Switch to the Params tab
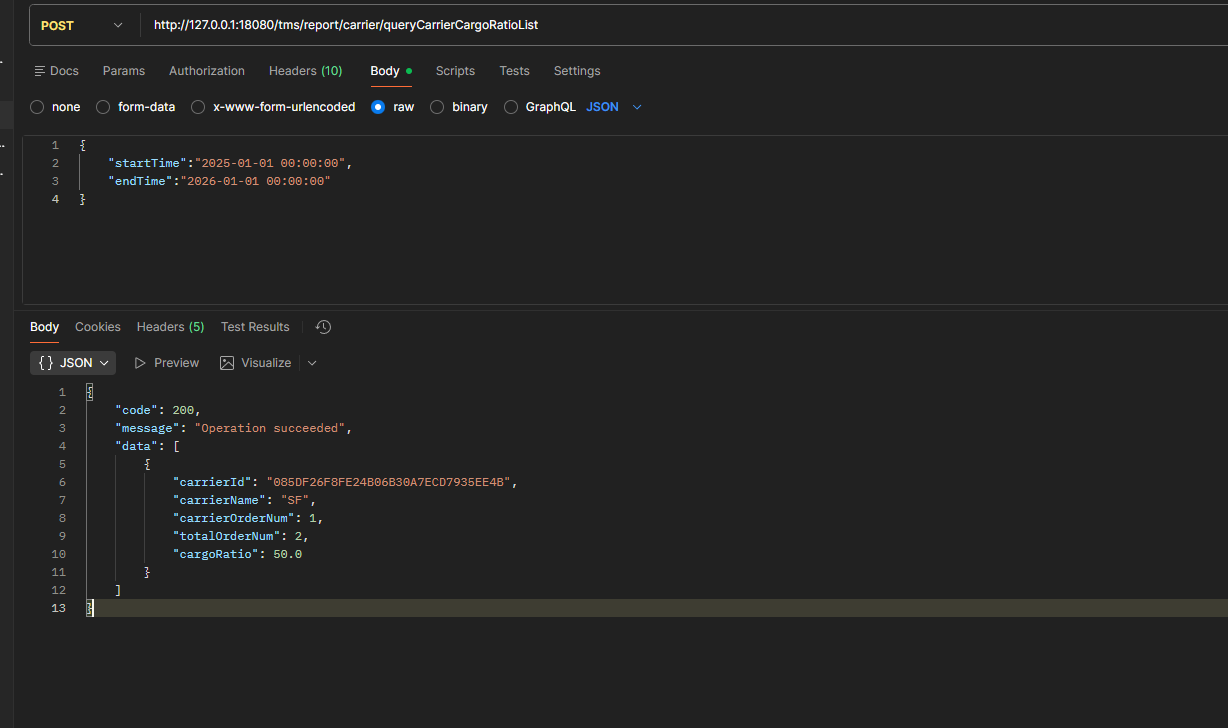The image size is (1228, 728). click(124, 71)
